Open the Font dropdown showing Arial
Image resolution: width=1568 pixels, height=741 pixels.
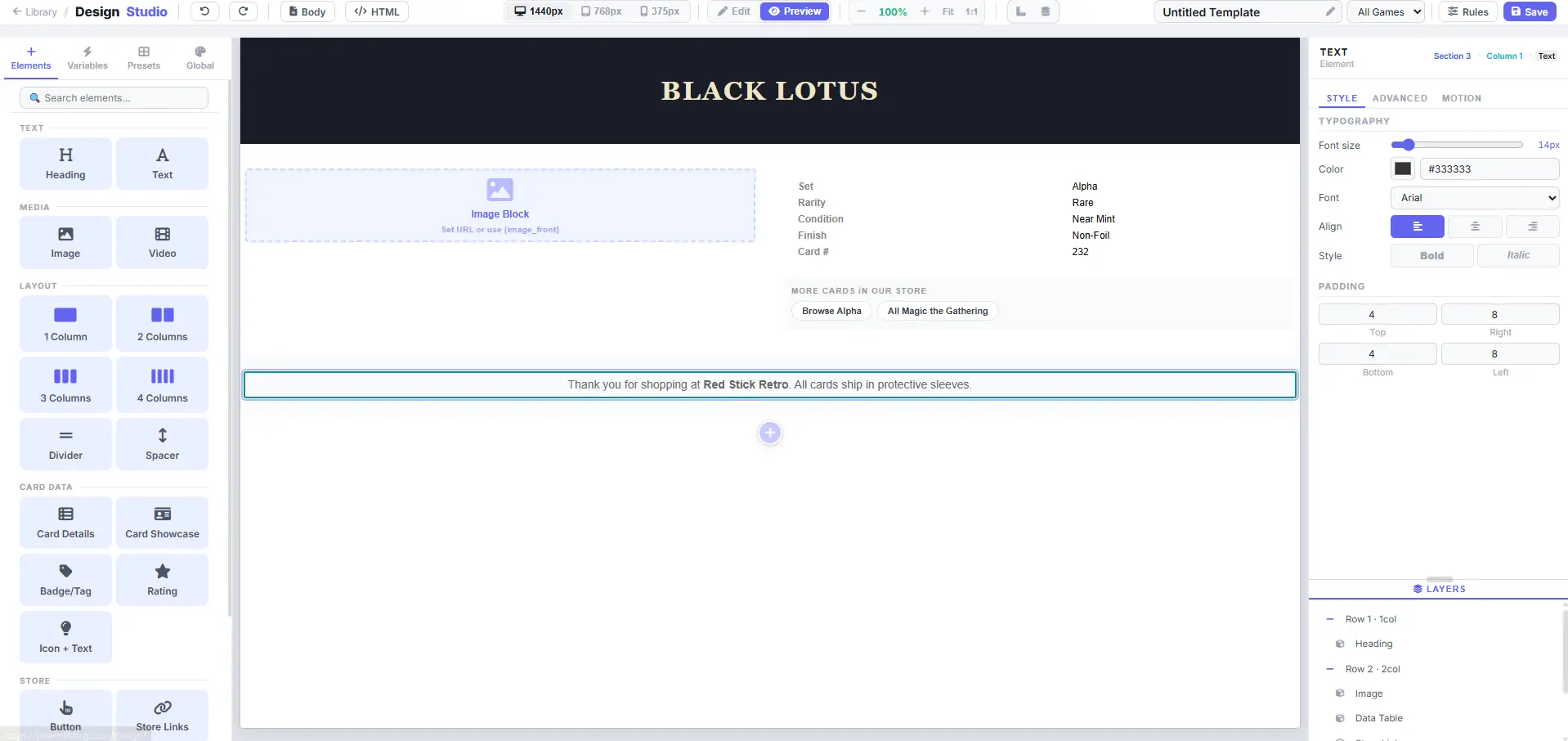(x=1475, y=198)
